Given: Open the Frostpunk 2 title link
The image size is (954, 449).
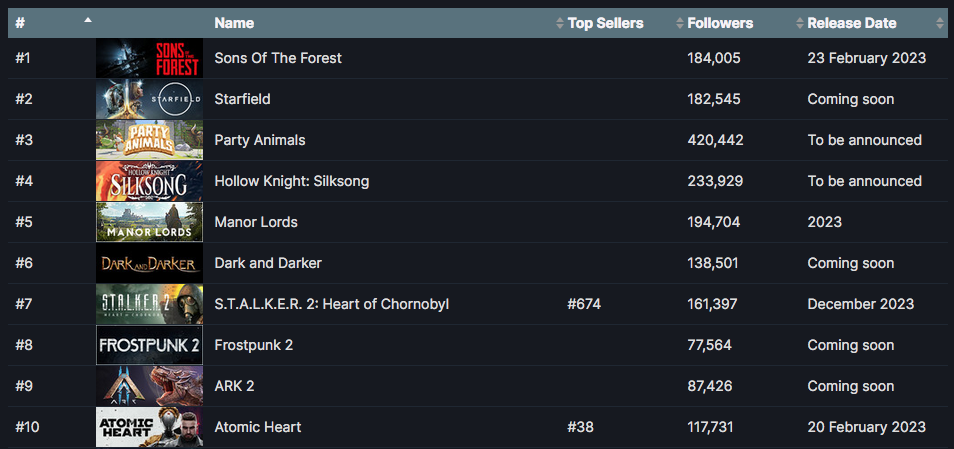Looking at the screenshot, I should [254, 345].
